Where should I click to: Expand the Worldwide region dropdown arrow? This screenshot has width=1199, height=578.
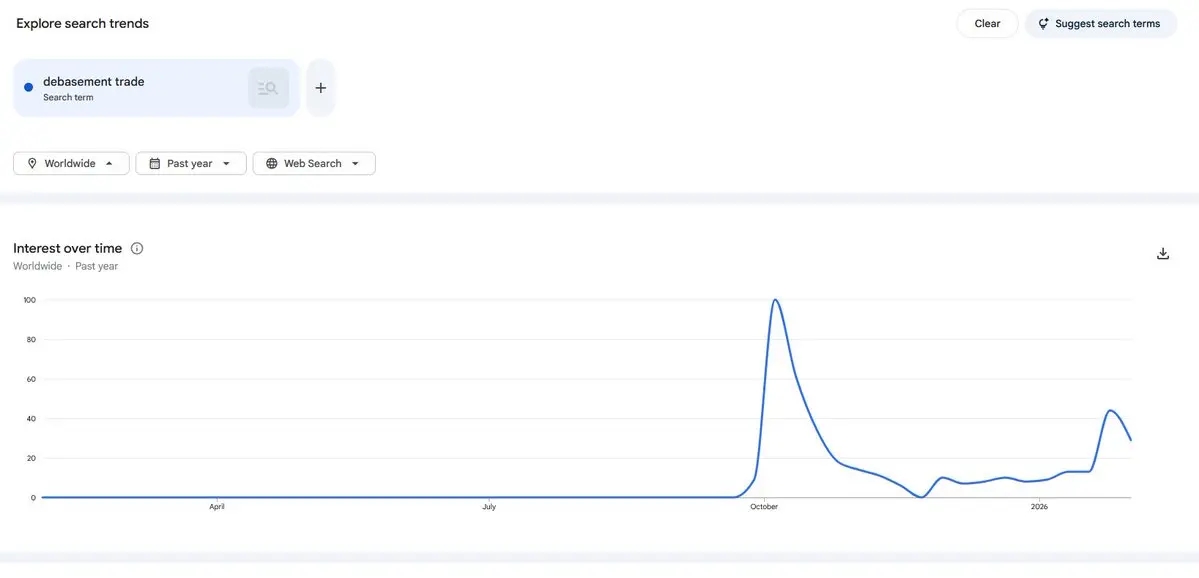coord(109,163)
